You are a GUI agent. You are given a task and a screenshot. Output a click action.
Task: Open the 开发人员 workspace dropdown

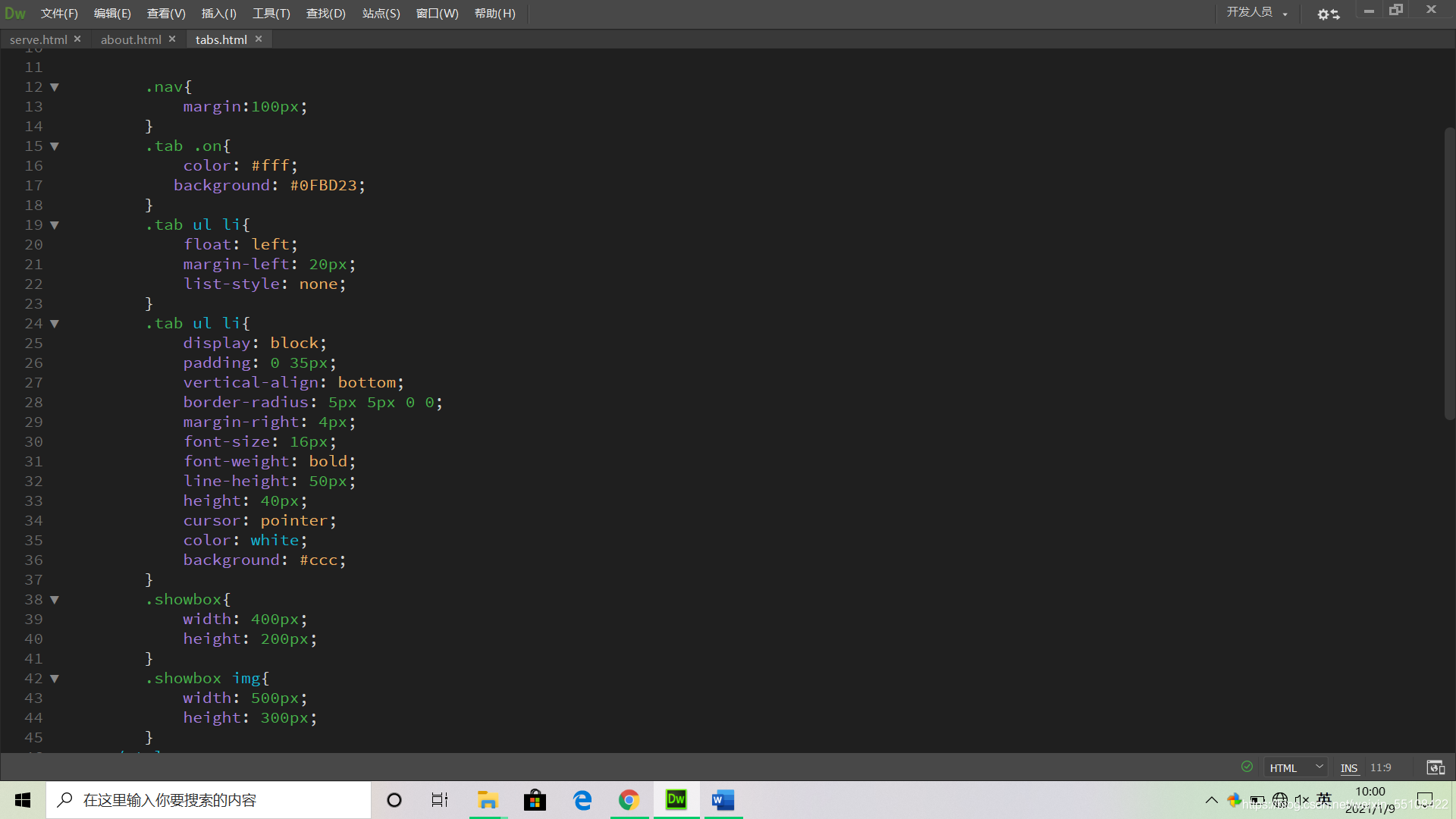point(1257,12)
